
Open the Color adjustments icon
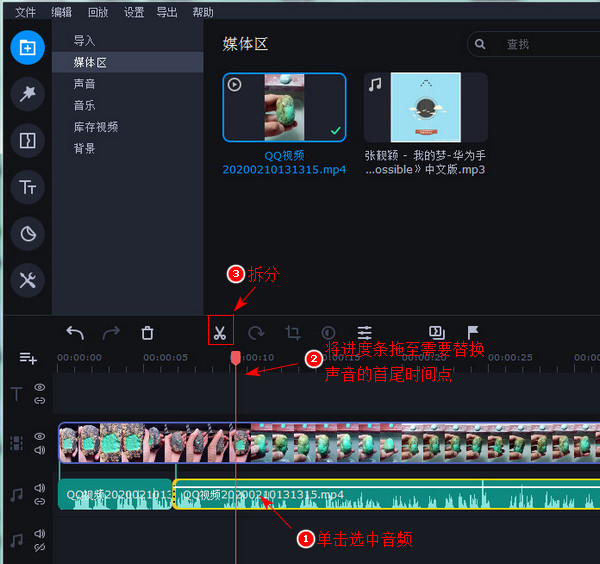(x=328, y=333)
